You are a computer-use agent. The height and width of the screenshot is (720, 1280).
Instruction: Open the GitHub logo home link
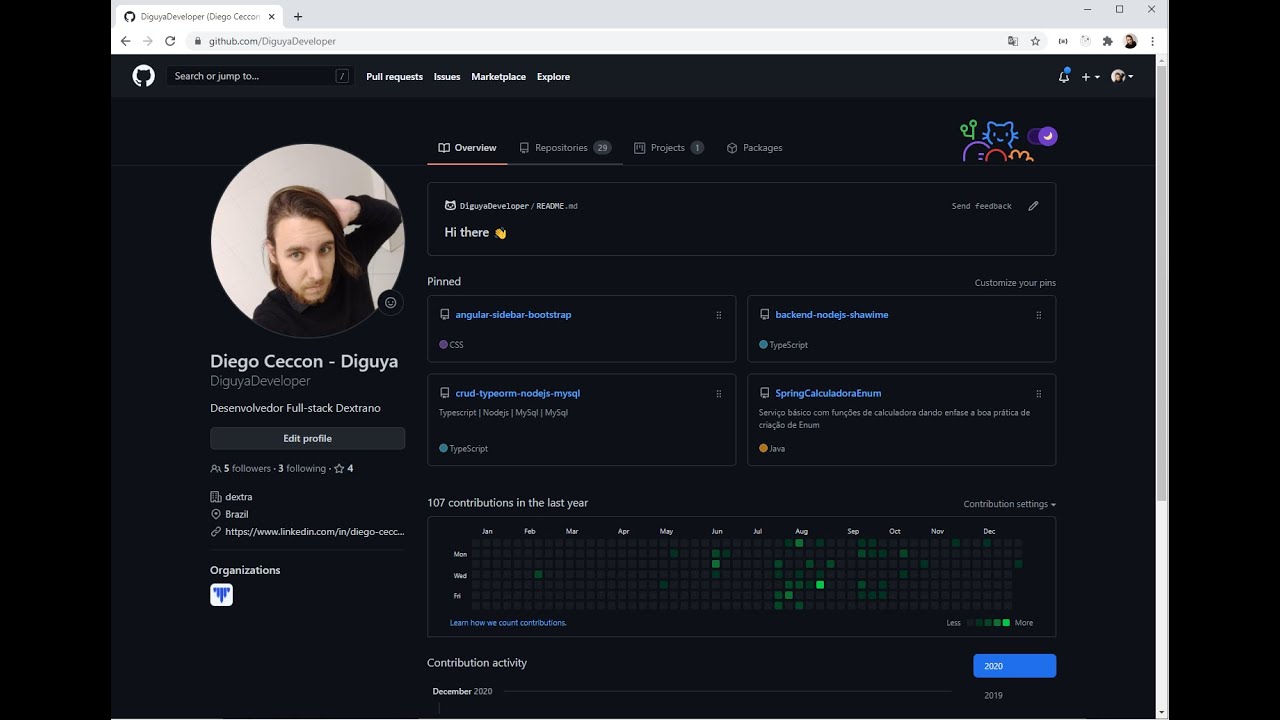[144, 76]
